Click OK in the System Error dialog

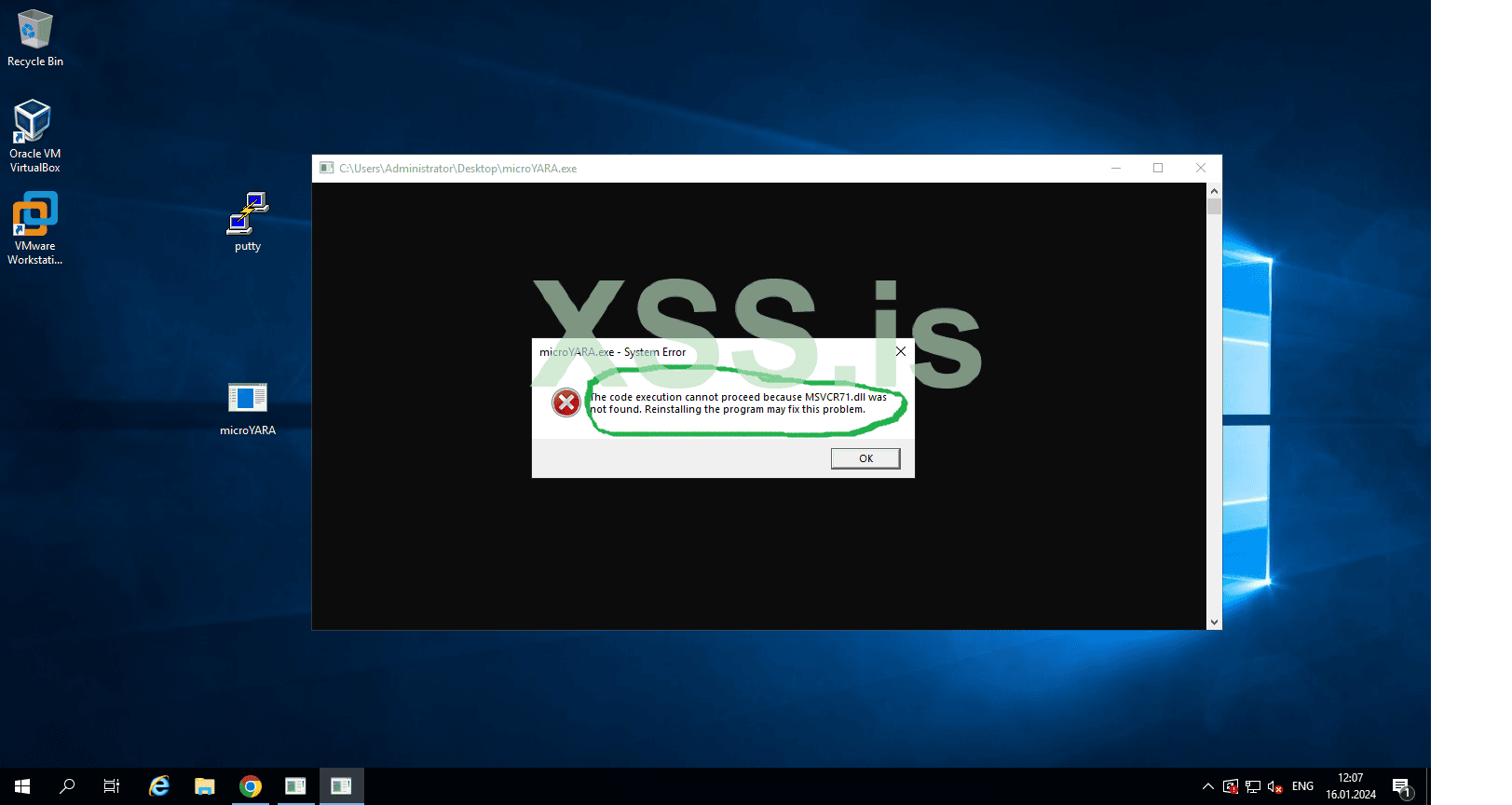[x=865, y=458]
